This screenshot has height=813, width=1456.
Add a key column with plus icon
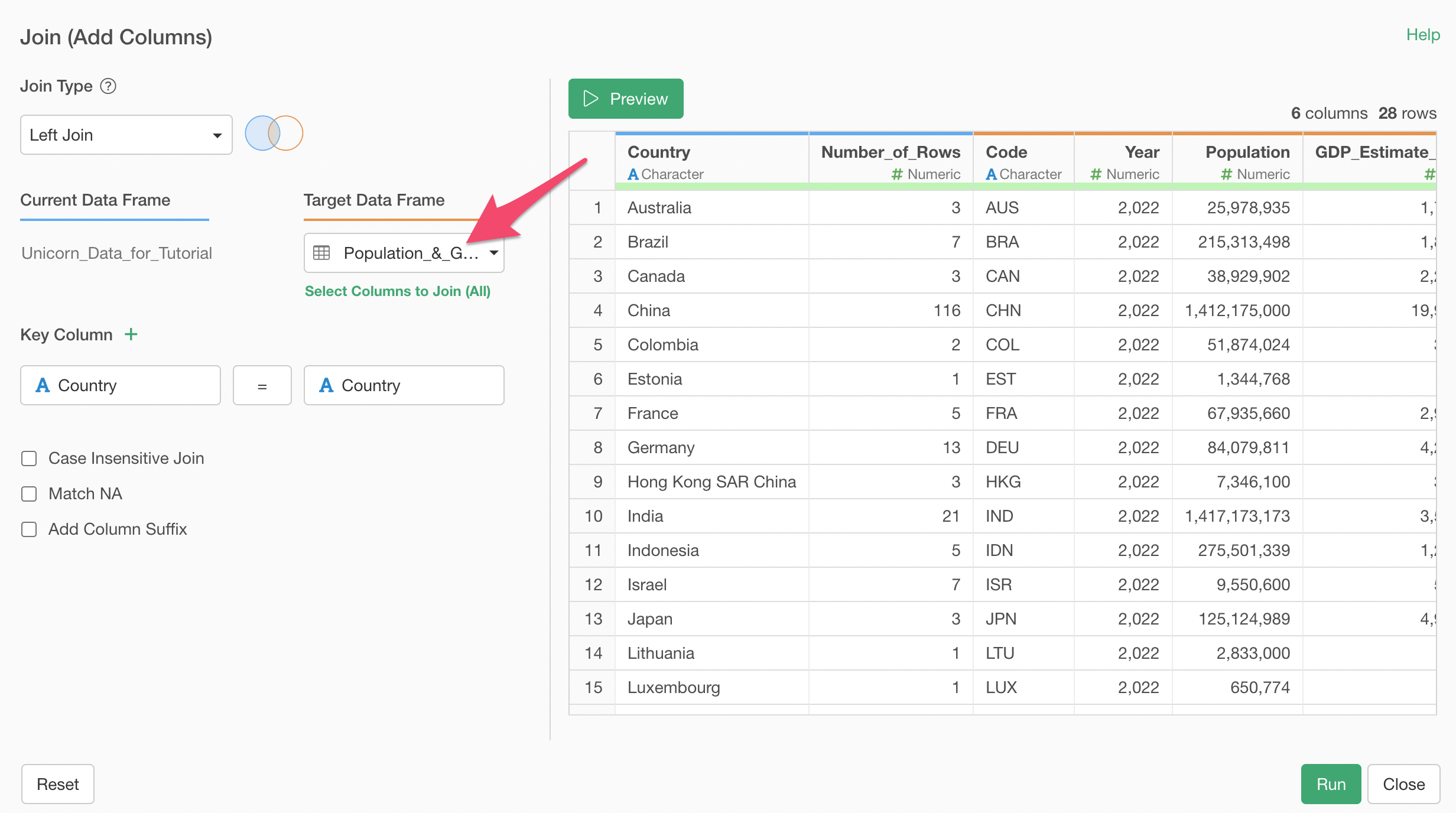click(x=131, y=334)
